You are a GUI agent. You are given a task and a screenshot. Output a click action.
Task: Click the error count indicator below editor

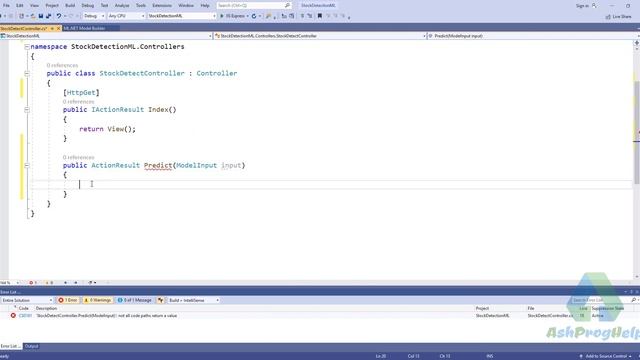(33, 282)
